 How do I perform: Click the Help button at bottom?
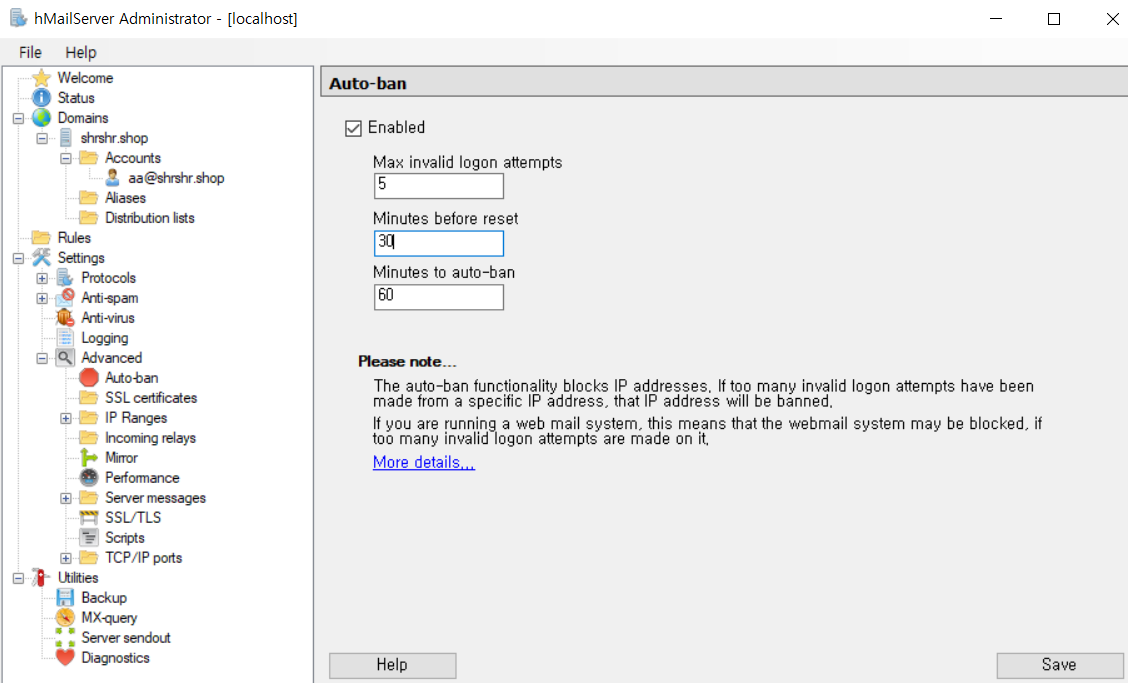pyautogui.click(x=392, y=665)
